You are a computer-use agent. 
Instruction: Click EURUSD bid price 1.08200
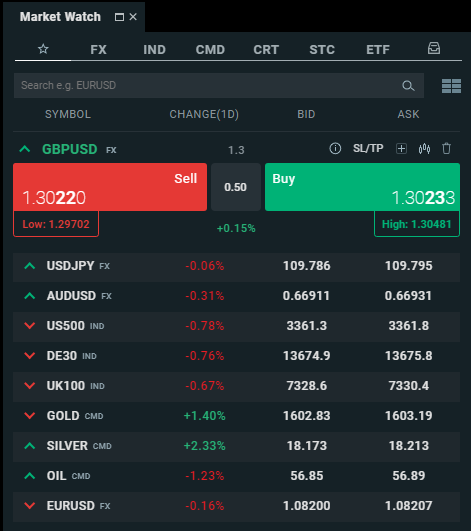click(x=307, y=506)
